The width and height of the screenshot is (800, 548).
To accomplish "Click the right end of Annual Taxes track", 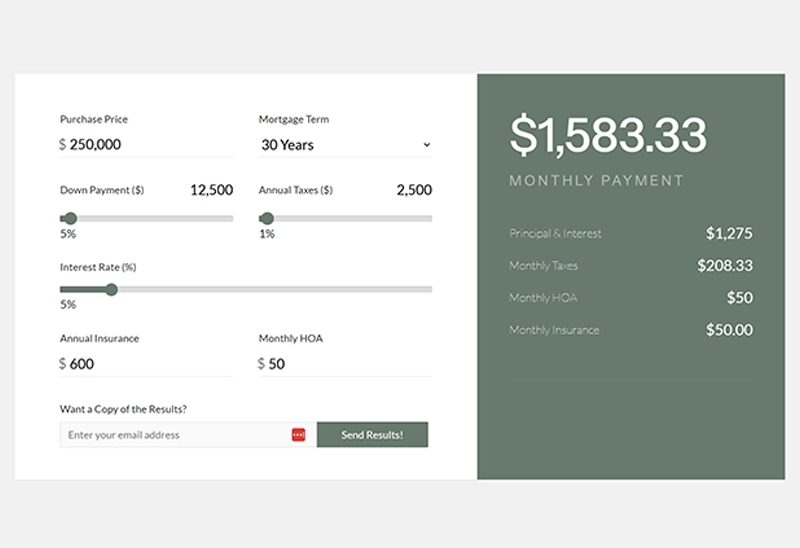I will tap(429, 218).
